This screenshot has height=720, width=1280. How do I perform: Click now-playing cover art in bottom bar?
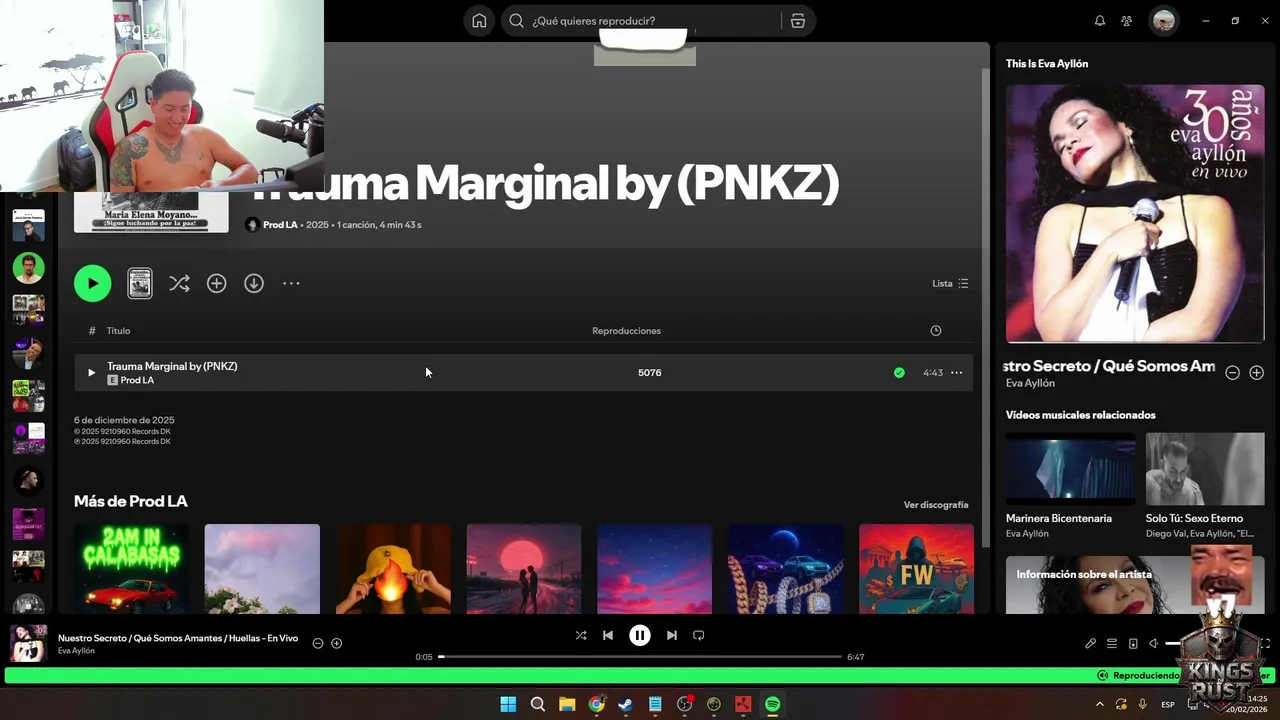[28, 643]
